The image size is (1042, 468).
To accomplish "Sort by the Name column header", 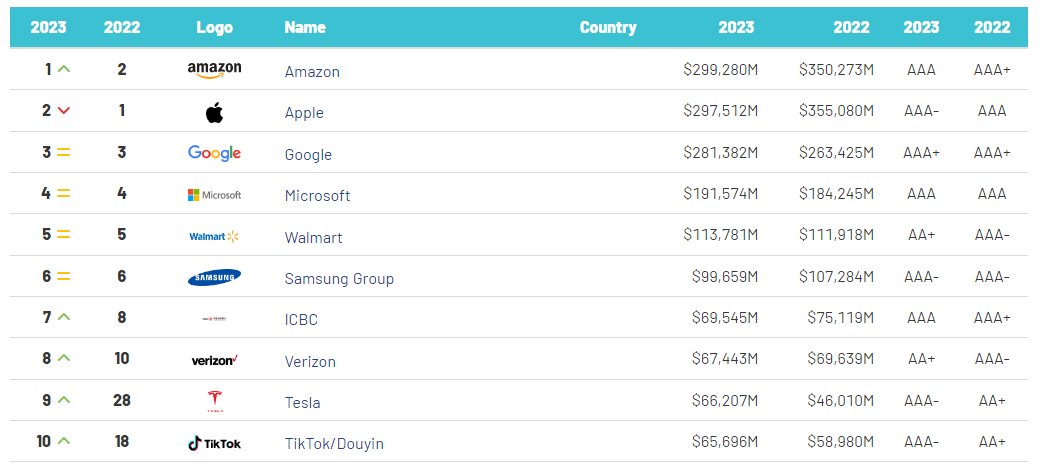I will 305,27.
